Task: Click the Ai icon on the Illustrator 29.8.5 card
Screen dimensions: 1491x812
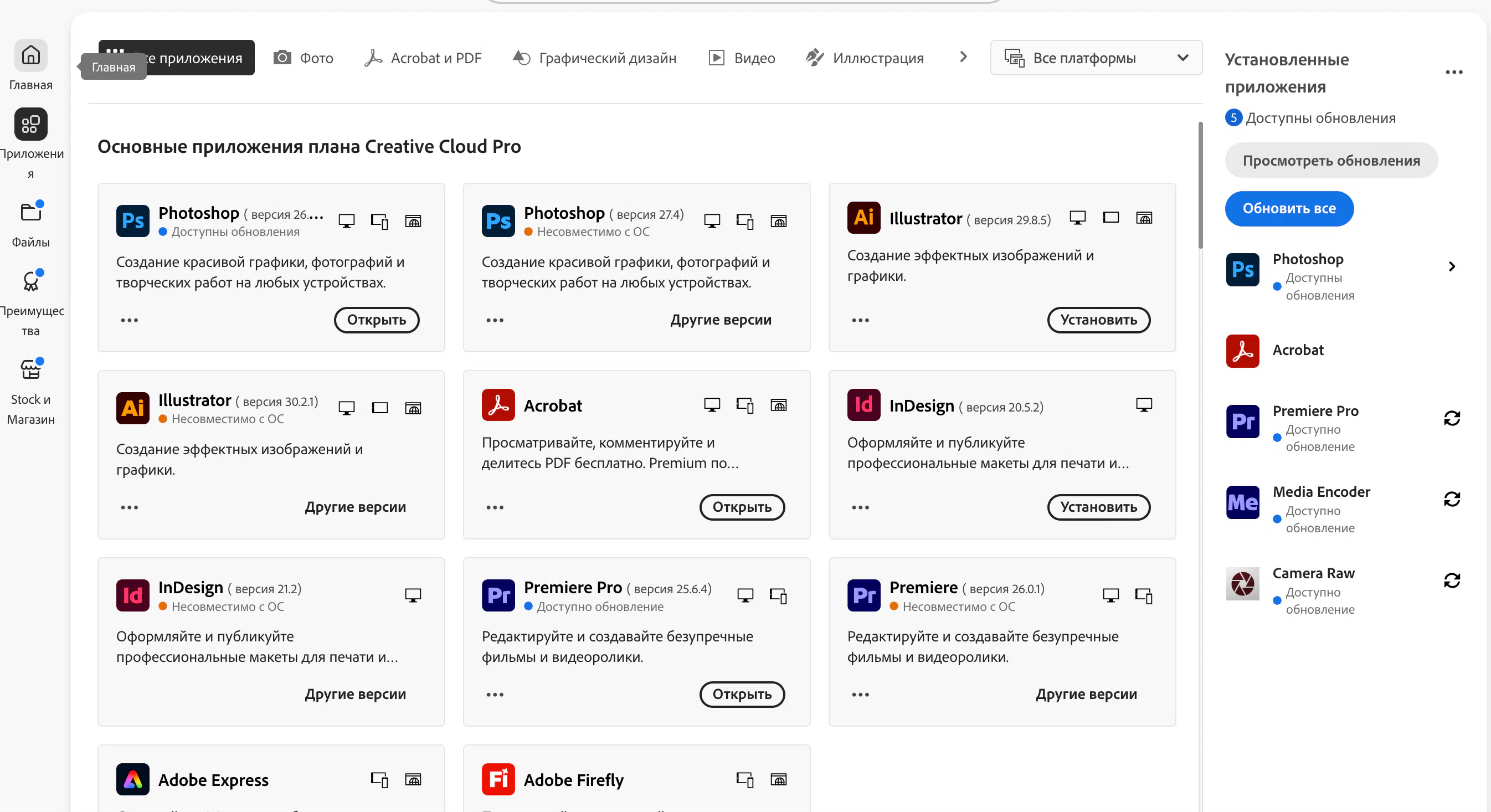Action: pos(864,218)
